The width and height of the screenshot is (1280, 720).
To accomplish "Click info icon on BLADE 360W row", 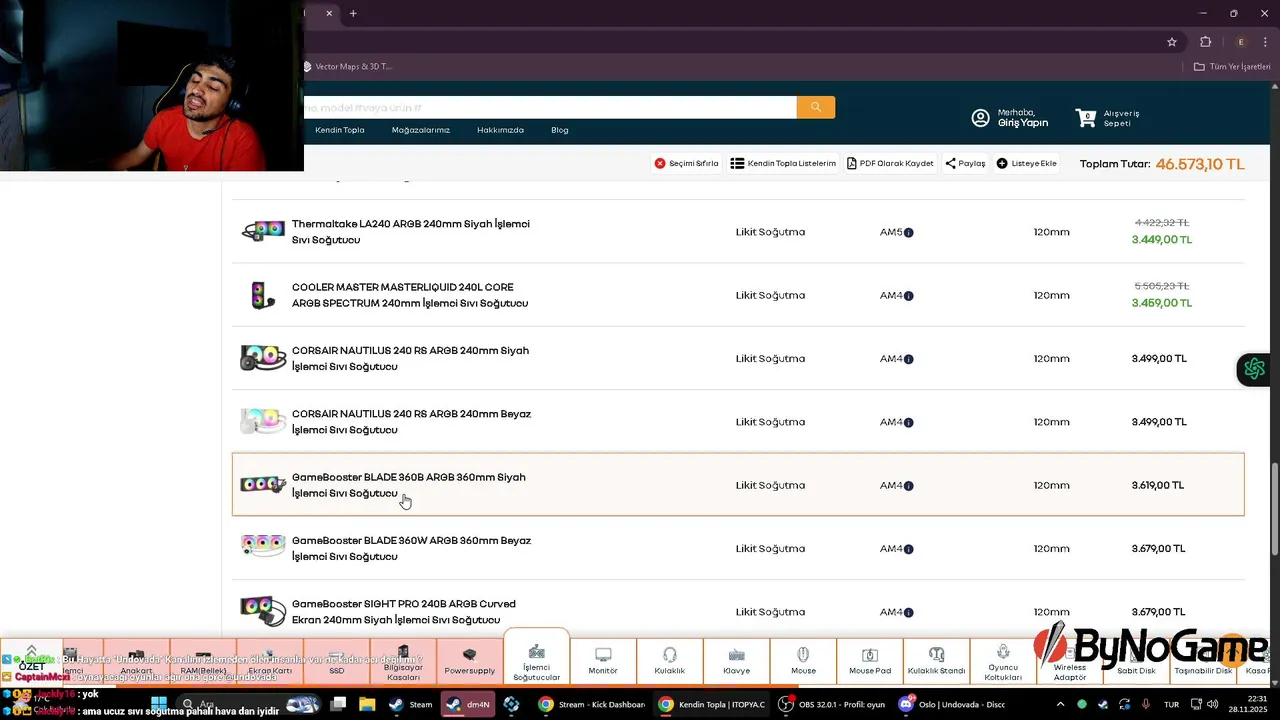I will point(908,549).
